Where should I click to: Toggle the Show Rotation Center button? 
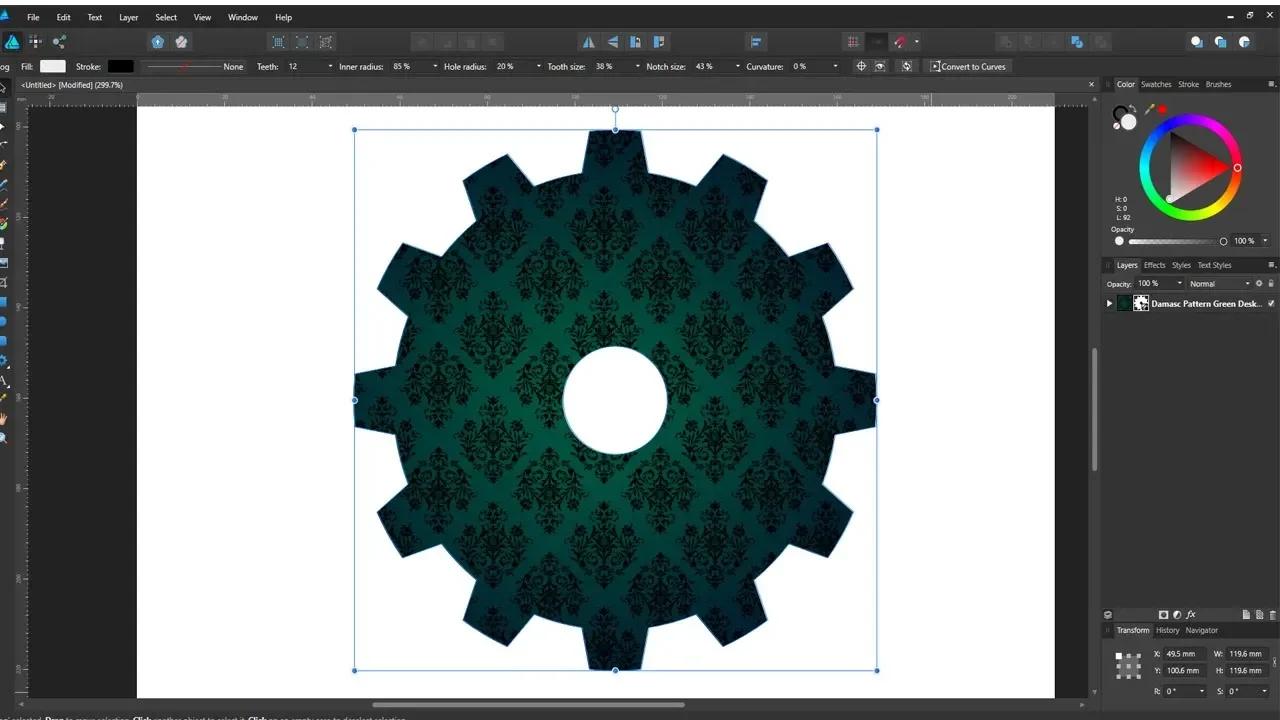point(861,66)
